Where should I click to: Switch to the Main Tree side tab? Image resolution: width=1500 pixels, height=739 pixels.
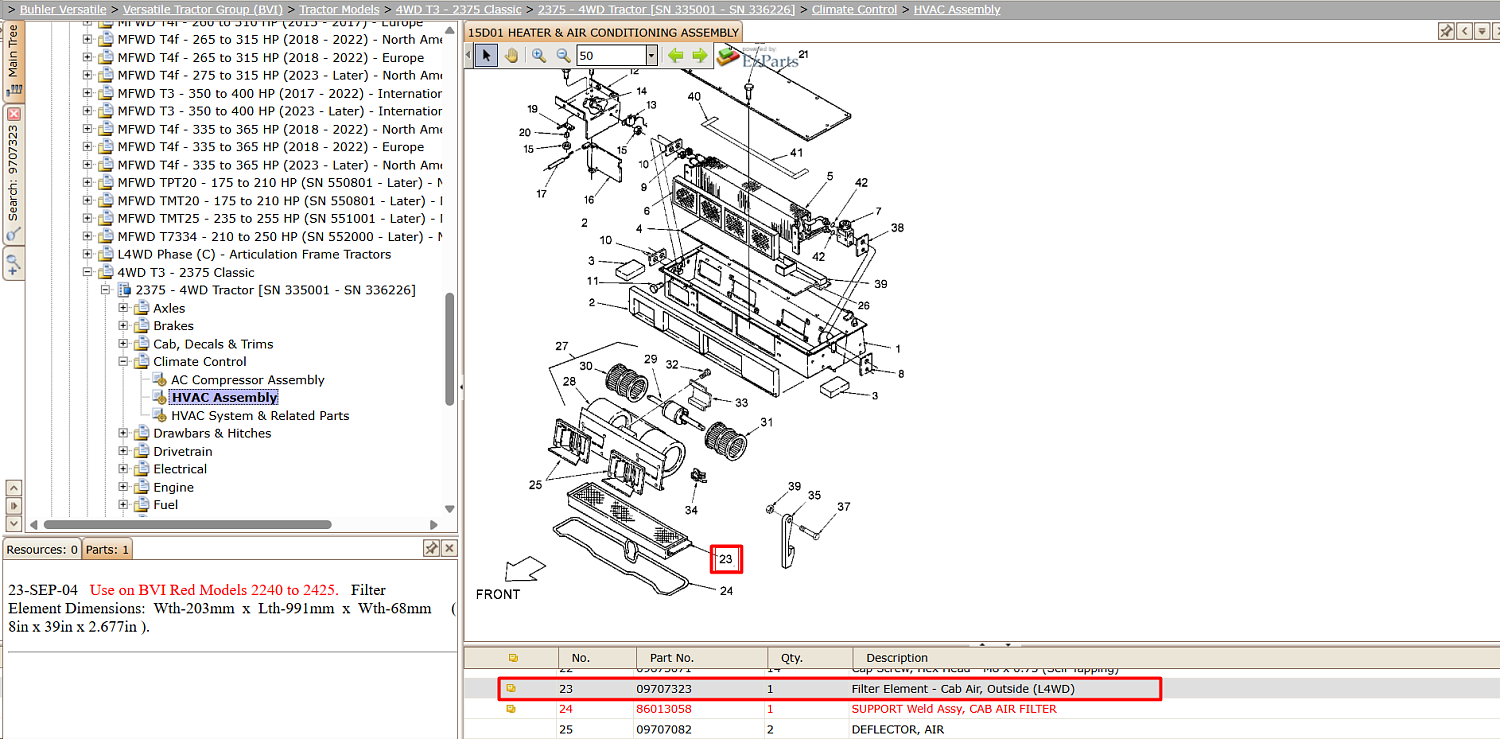(x=13, y=60)
